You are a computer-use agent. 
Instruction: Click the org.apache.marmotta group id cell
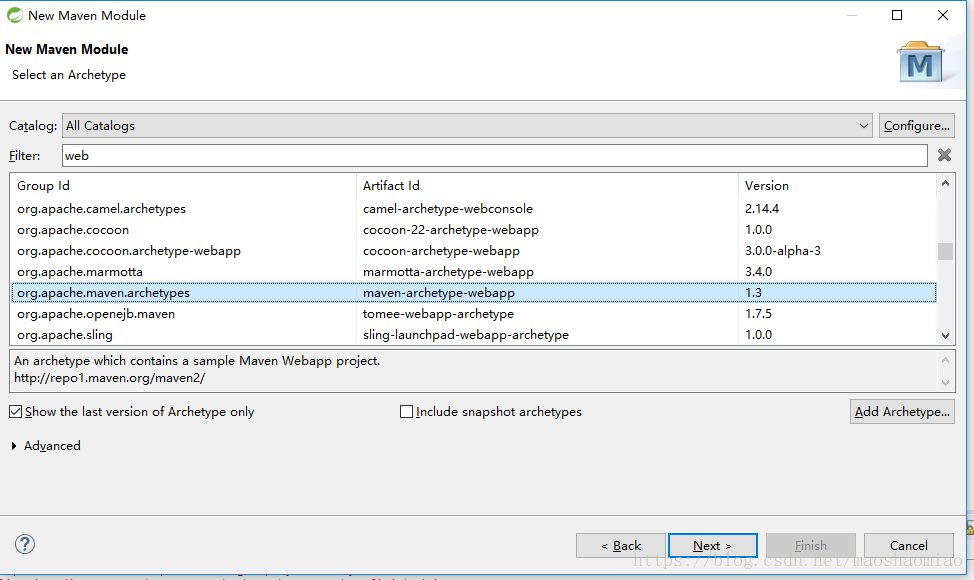pos(80,272)
